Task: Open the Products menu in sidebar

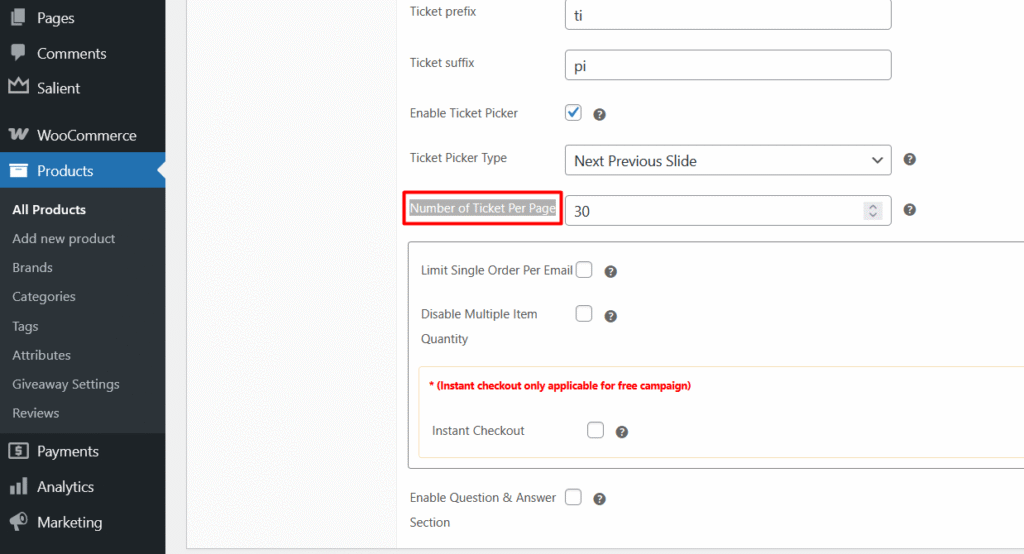Action: coord(65,171)
